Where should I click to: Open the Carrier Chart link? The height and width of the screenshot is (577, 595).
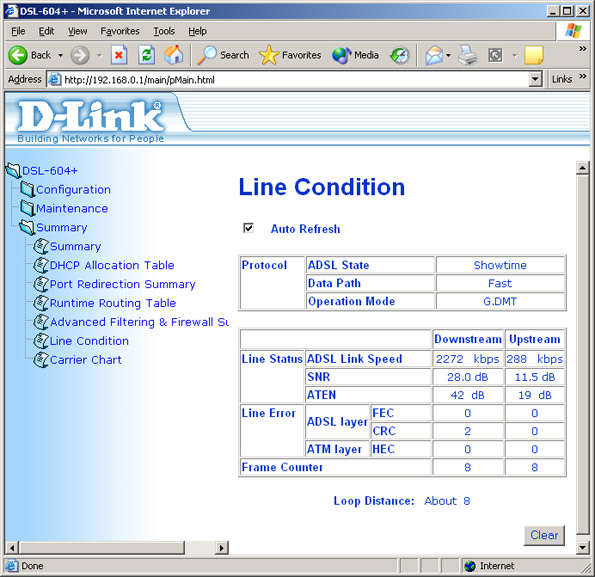[x=86, y=360]
